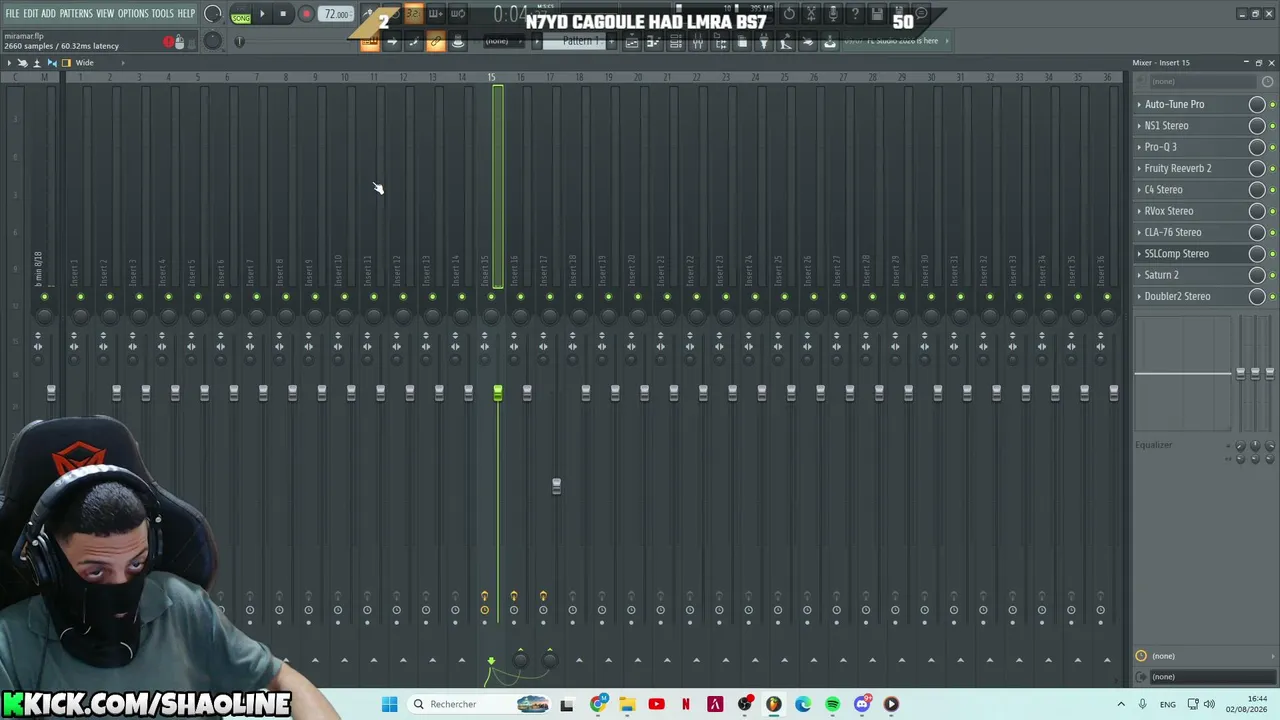Open the EDIT menu
This screenshot has width=1280, height=720.
(x=31, y=13)
